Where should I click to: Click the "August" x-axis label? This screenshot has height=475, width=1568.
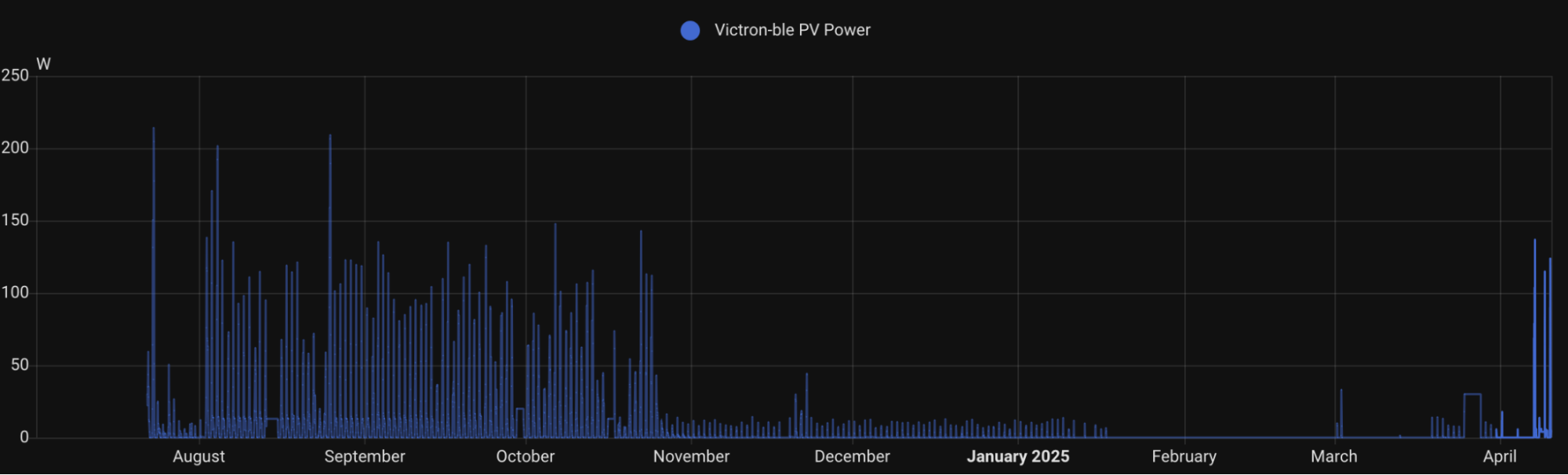coord(198,457)
